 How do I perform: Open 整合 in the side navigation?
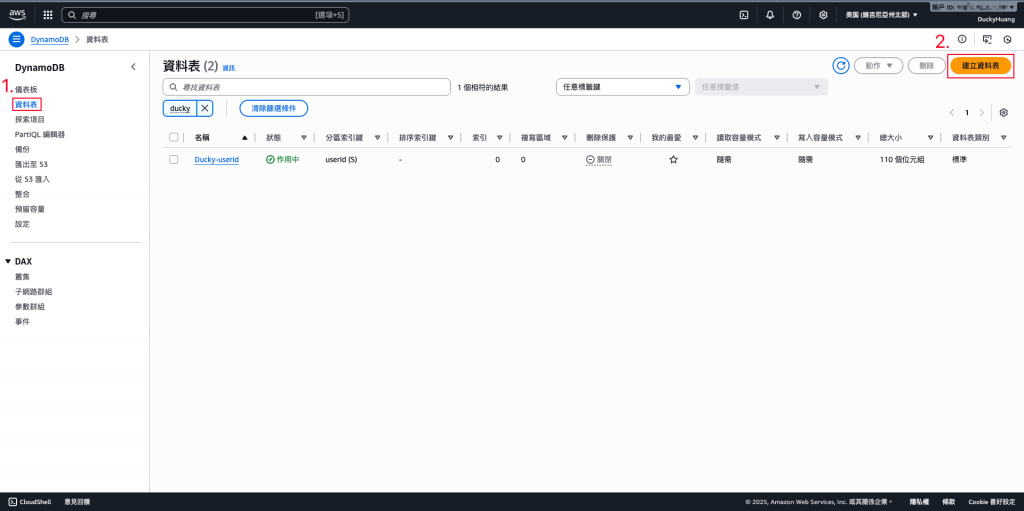22,194
